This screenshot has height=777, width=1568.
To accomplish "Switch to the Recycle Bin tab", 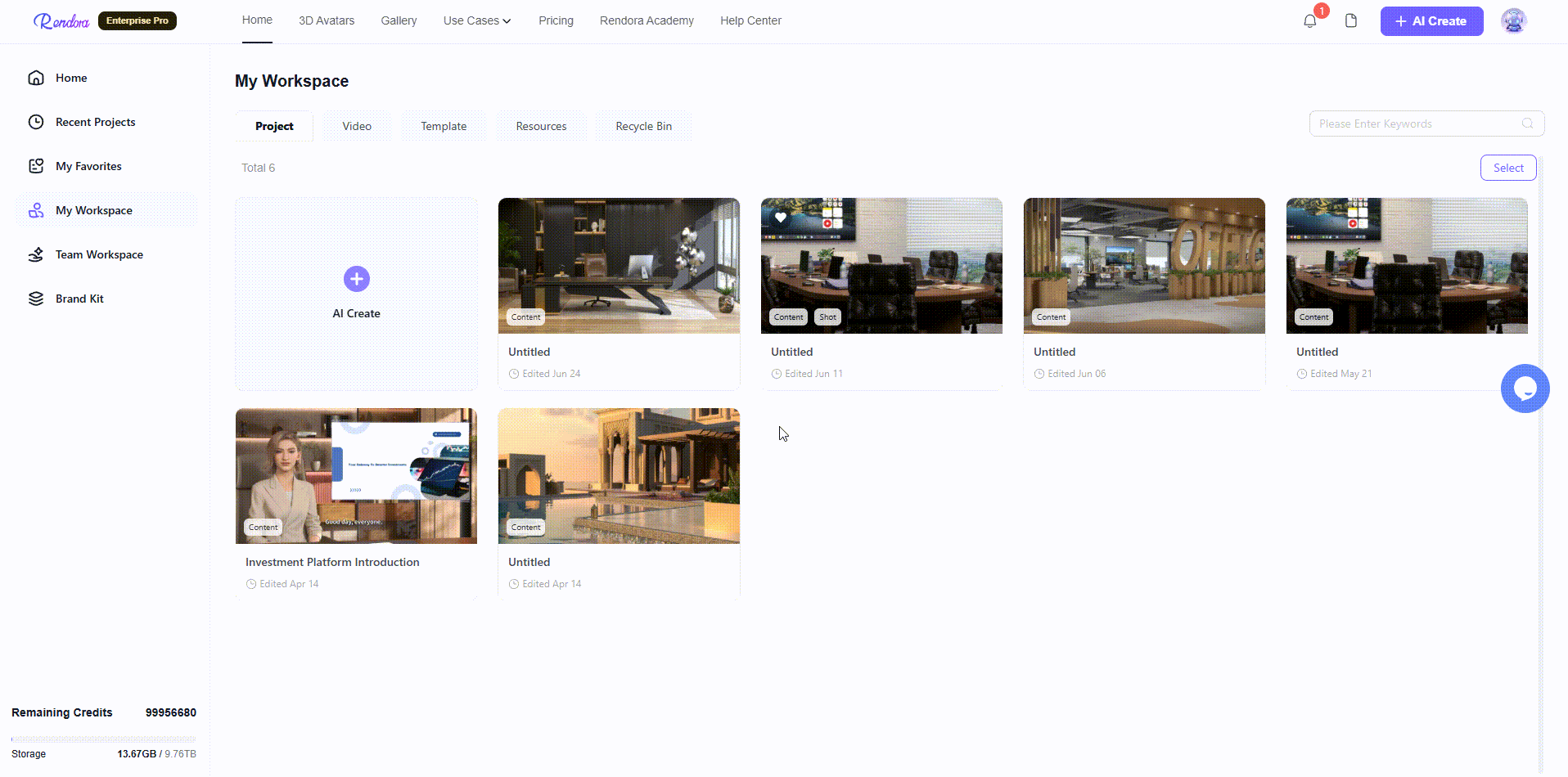I will point(643,126).
